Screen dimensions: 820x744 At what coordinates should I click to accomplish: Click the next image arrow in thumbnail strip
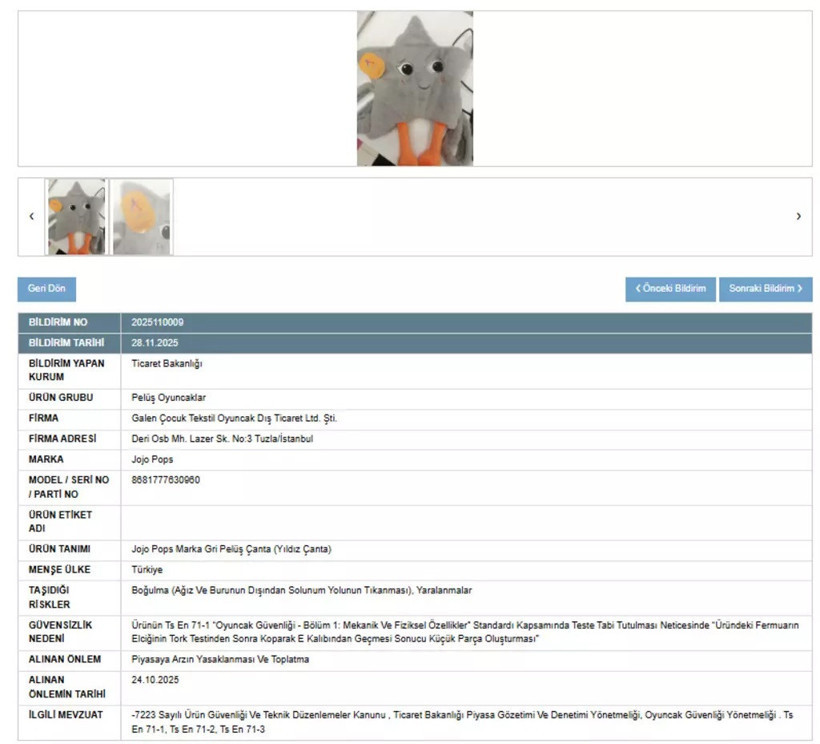tap(798, 216)
